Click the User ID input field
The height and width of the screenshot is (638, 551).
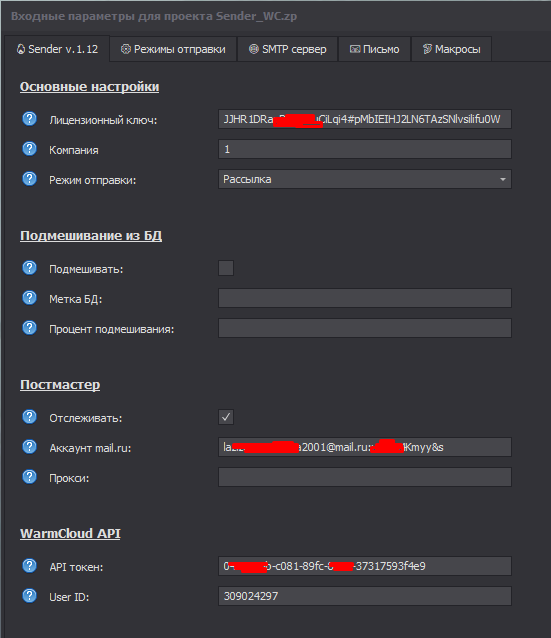pos(365,596)
